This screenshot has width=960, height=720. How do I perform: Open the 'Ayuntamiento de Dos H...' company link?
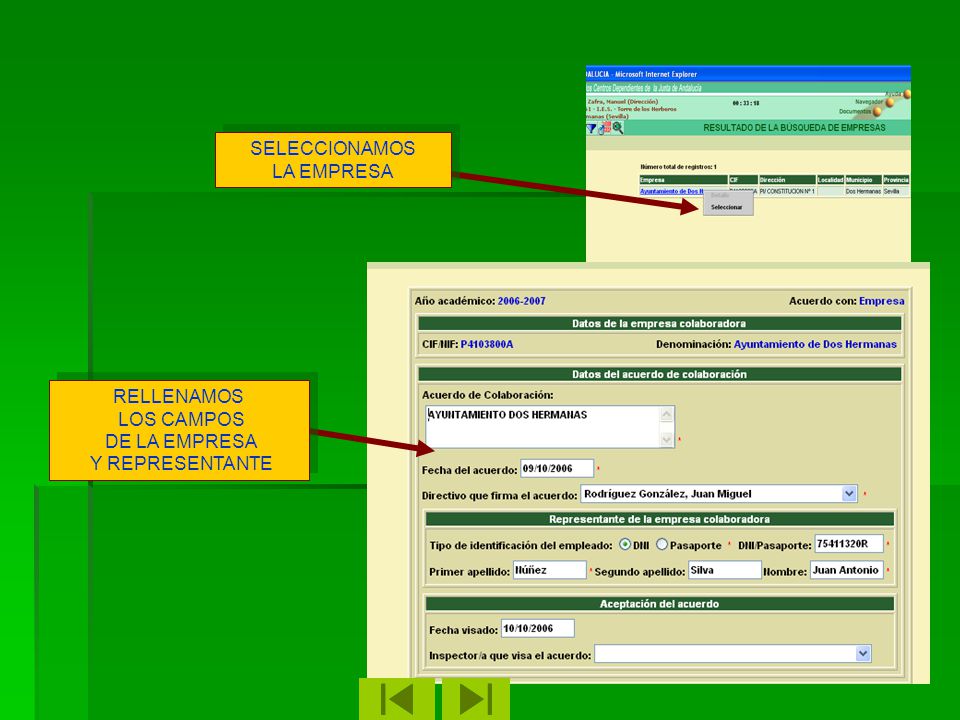672,192
